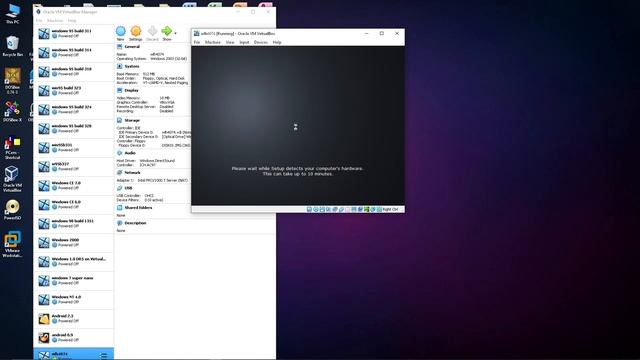This screenshot has width=640, height=360.
Task: Click the Description section icon
Action: (x=120, y=223)
